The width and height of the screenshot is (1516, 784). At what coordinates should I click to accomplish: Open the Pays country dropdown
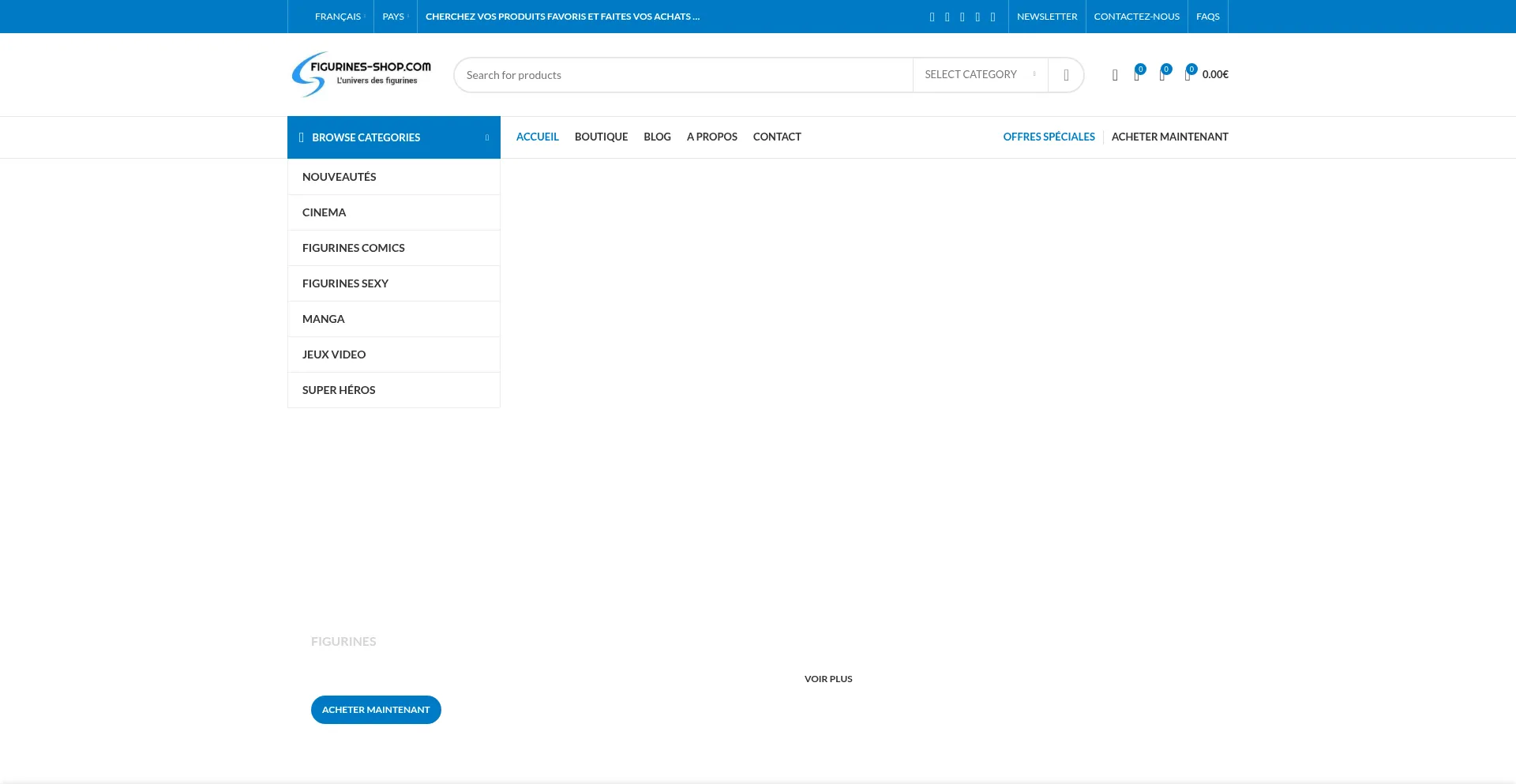pos(395,17)
